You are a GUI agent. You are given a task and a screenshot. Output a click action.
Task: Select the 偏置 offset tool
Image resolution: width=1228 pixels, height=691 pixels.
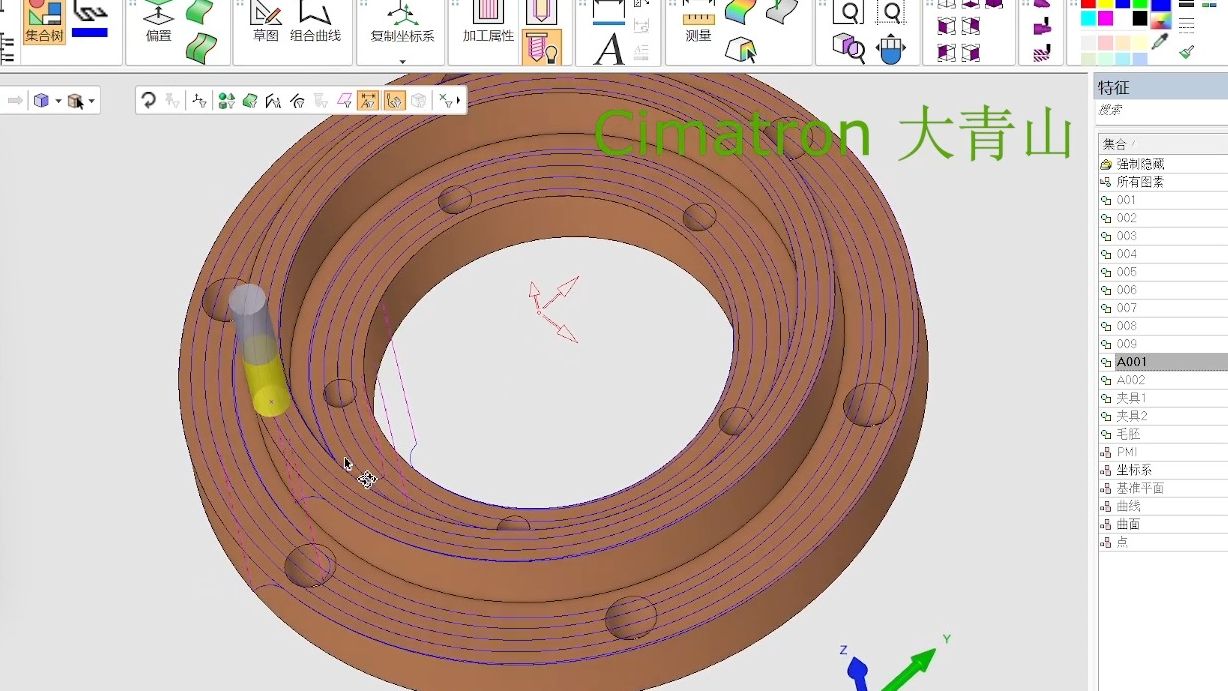(x=158, y=23)
